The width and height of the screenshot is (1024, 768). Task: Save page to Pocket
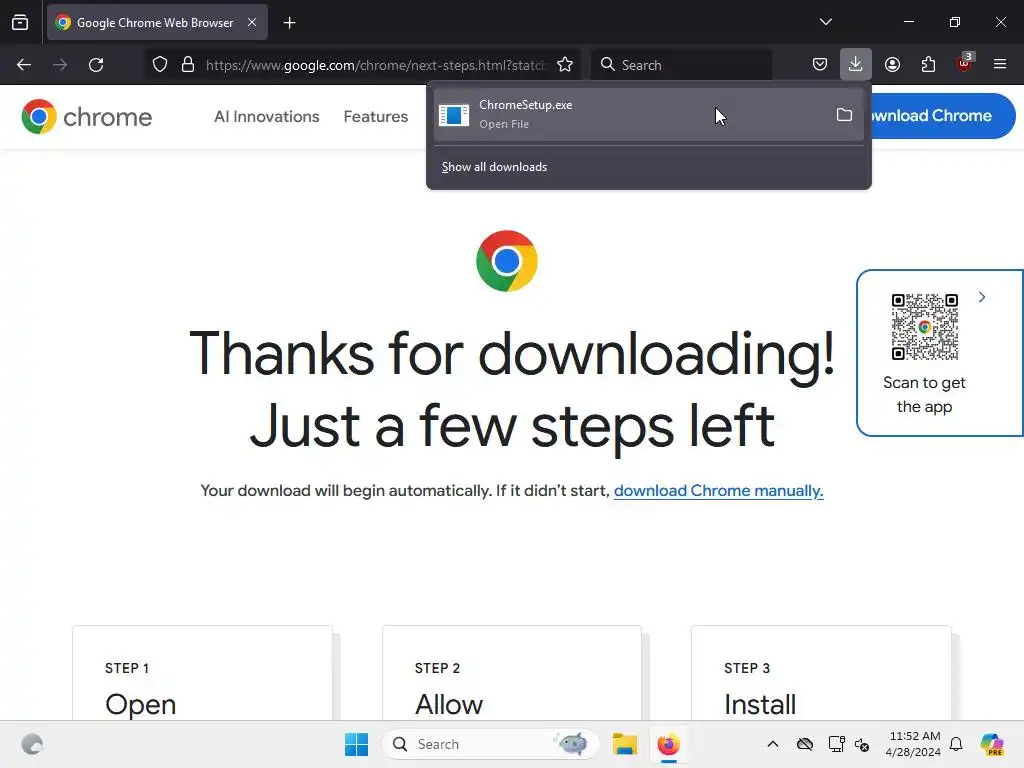click(x=820, y=65)
